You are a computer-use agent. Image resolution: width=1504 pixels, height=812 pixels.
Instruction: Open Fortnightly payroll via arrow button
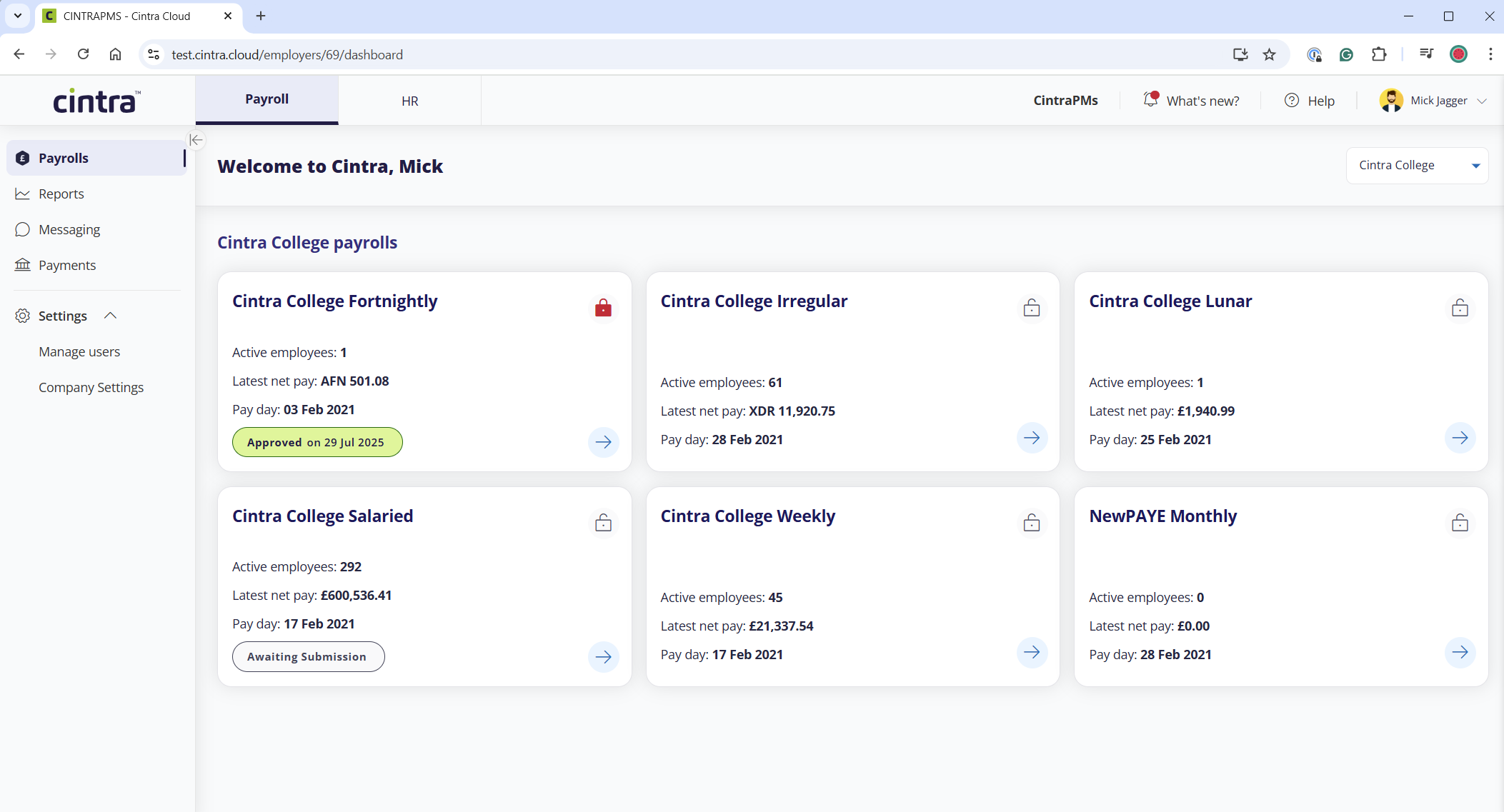point(603,441)
